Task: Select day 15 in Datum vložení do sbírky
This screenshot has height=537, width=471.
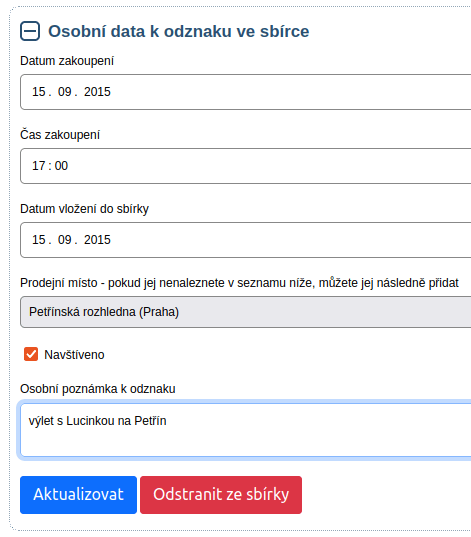Action: pos(39,240)
